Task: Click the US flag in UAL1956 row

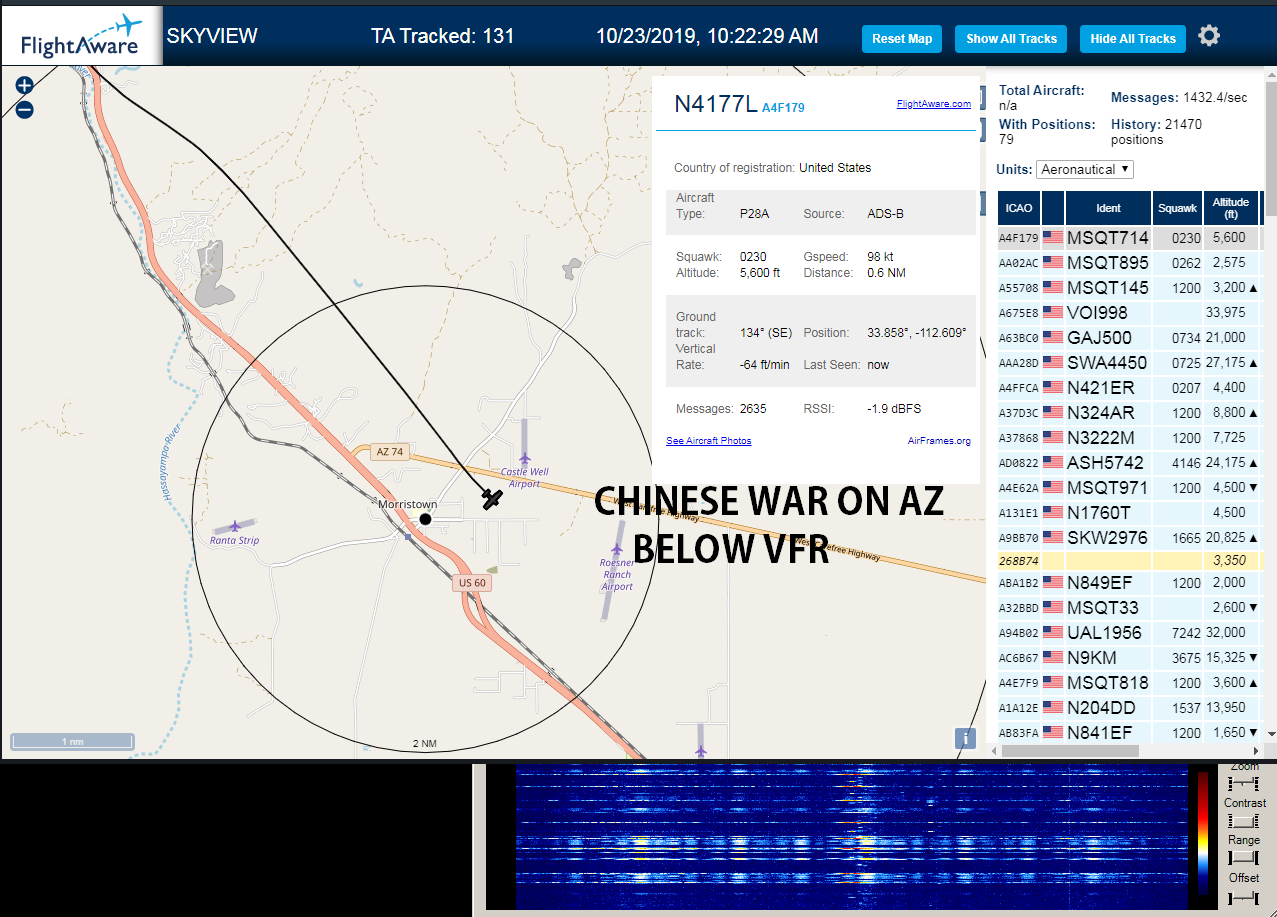Action: 1053,633
